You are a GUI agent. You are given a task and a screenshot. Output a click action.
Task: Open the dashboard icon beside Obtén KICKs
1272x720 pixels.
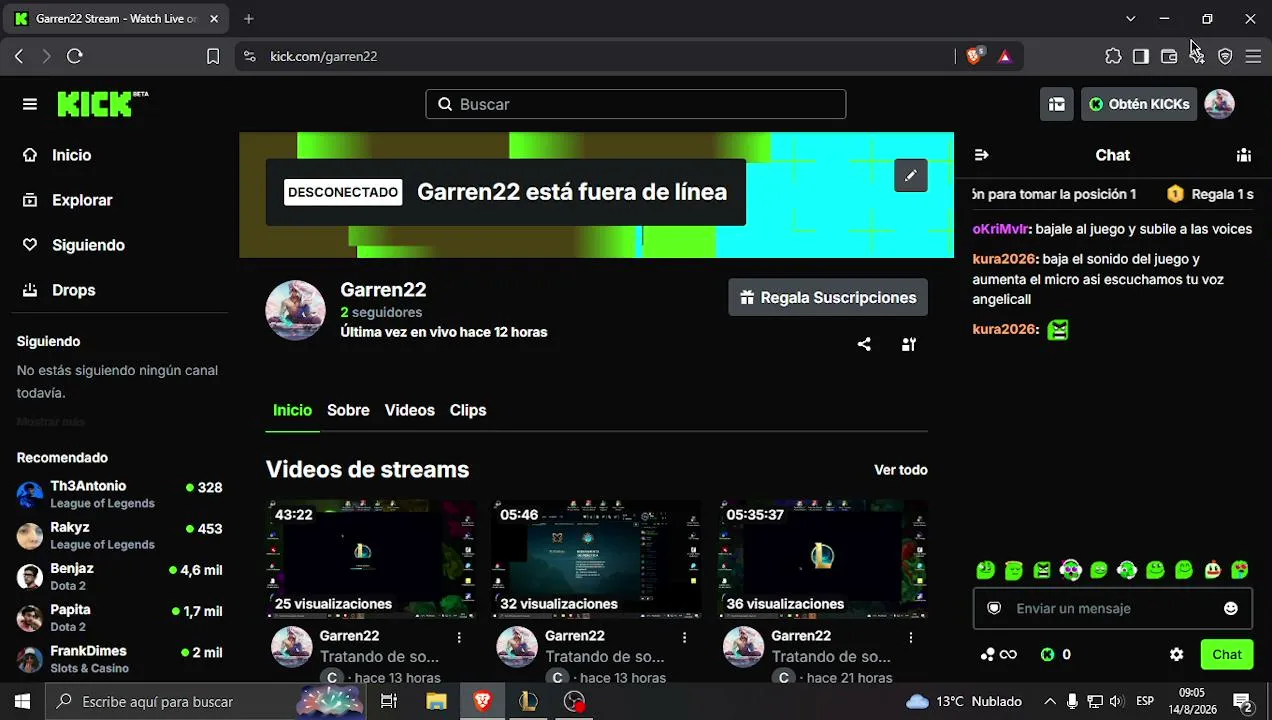pyautogui.click(x=1057, y=104)
